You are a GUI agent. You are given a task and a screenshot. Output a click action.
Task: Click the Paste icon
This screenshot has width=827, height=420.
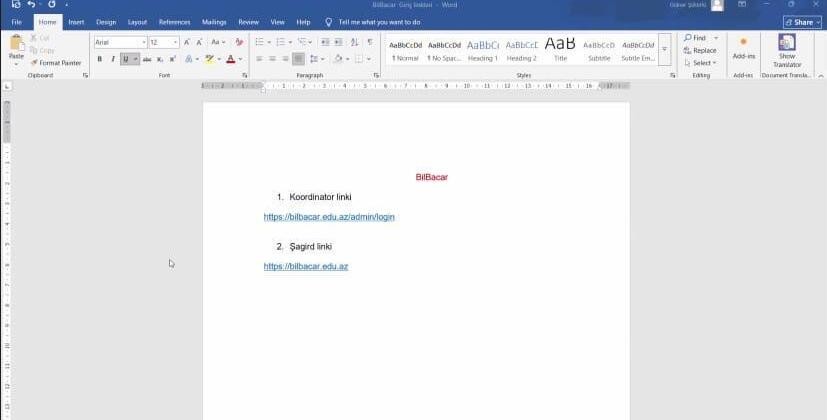point(16,43)
